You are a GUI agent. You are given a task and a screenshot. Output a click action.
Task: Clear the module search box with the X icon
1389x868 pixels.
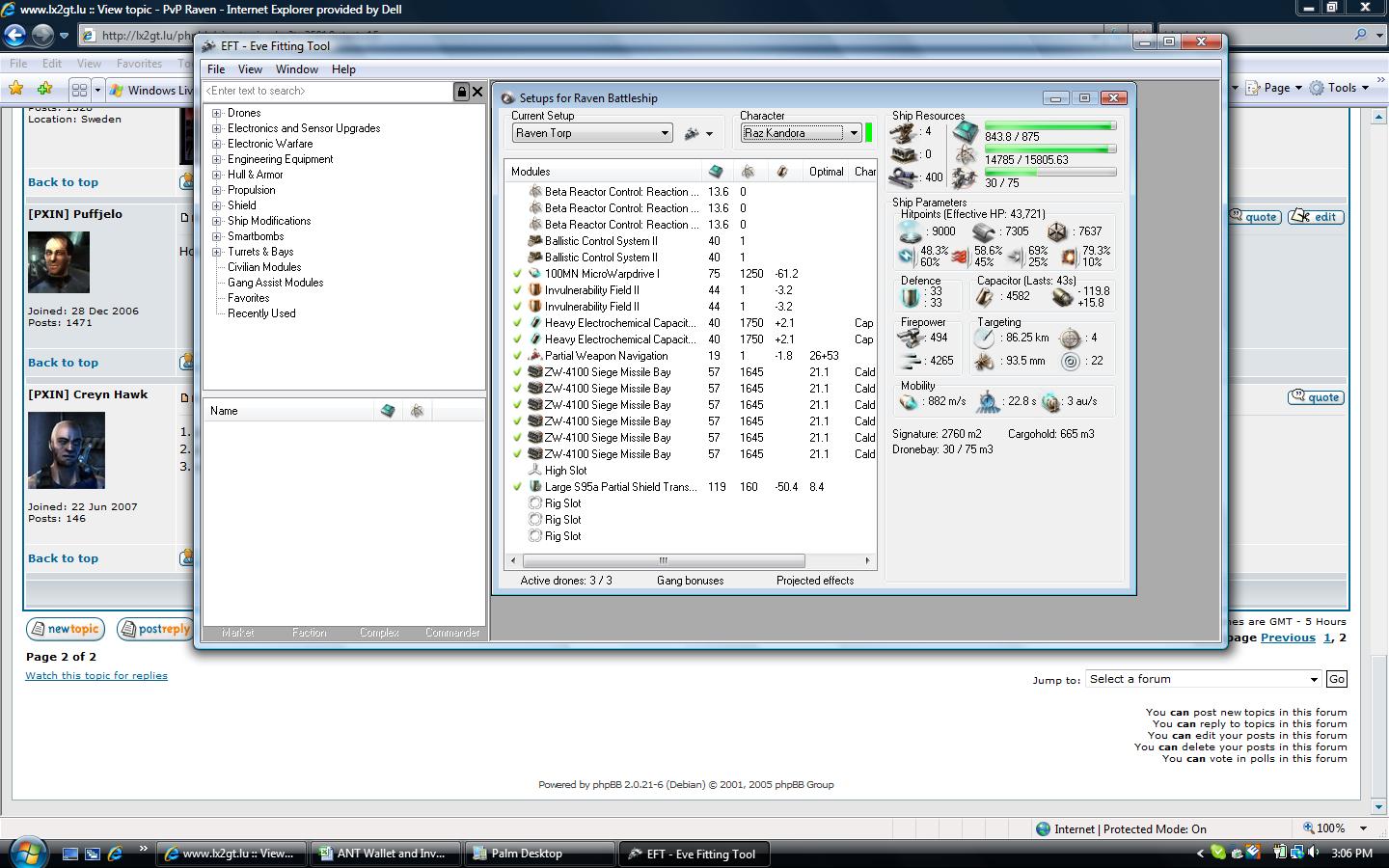coord(477,92)
